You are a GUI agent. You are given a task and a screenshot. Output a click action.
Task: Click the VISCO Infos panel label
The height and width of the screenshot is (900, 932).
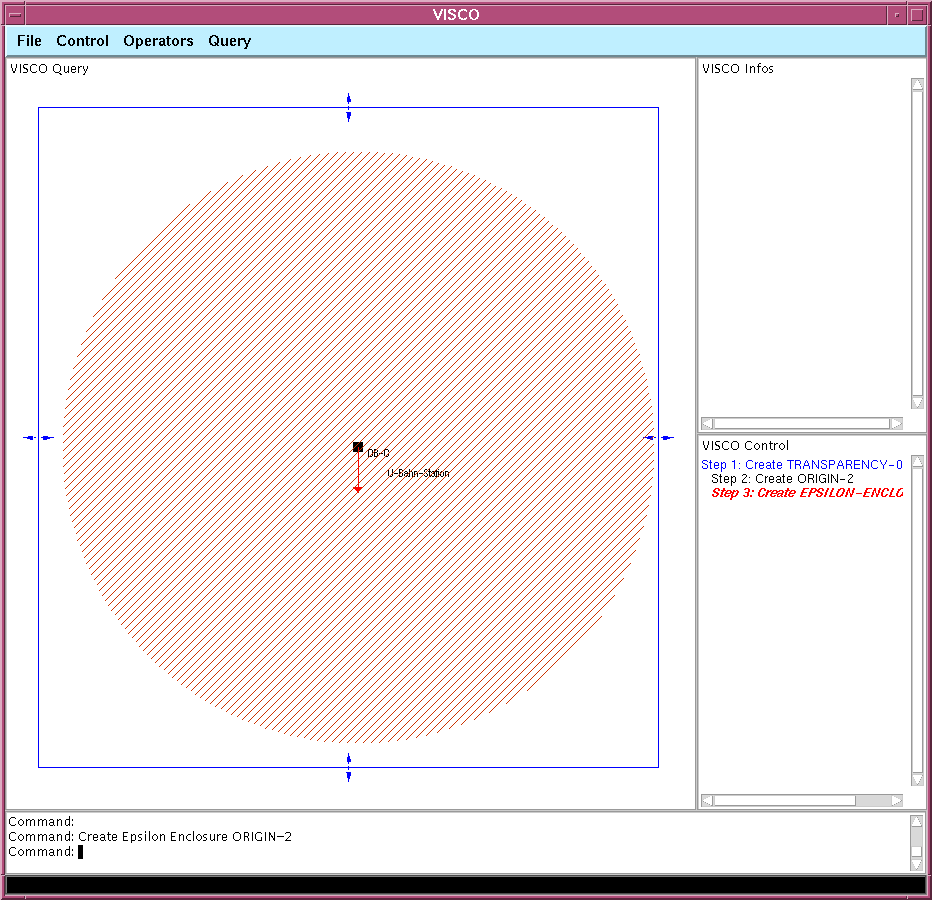point(738,69)
